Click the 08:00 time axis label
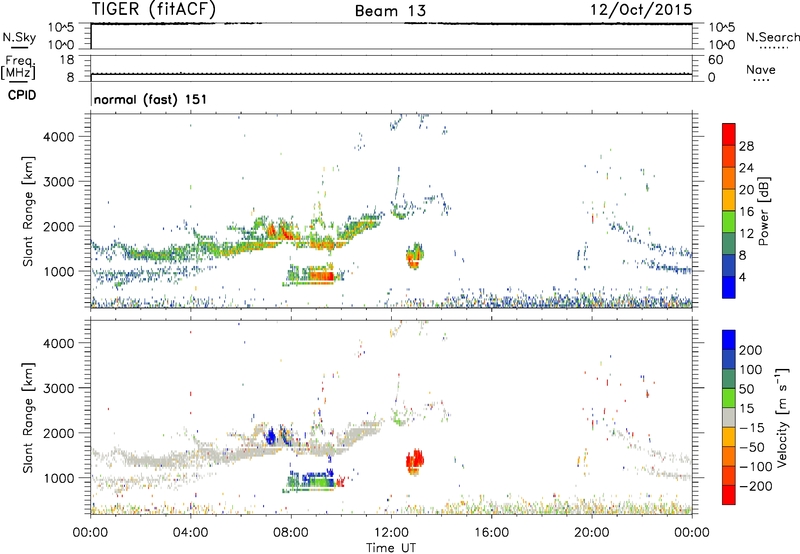Screen dimensions: 800x554 (290, 533)
